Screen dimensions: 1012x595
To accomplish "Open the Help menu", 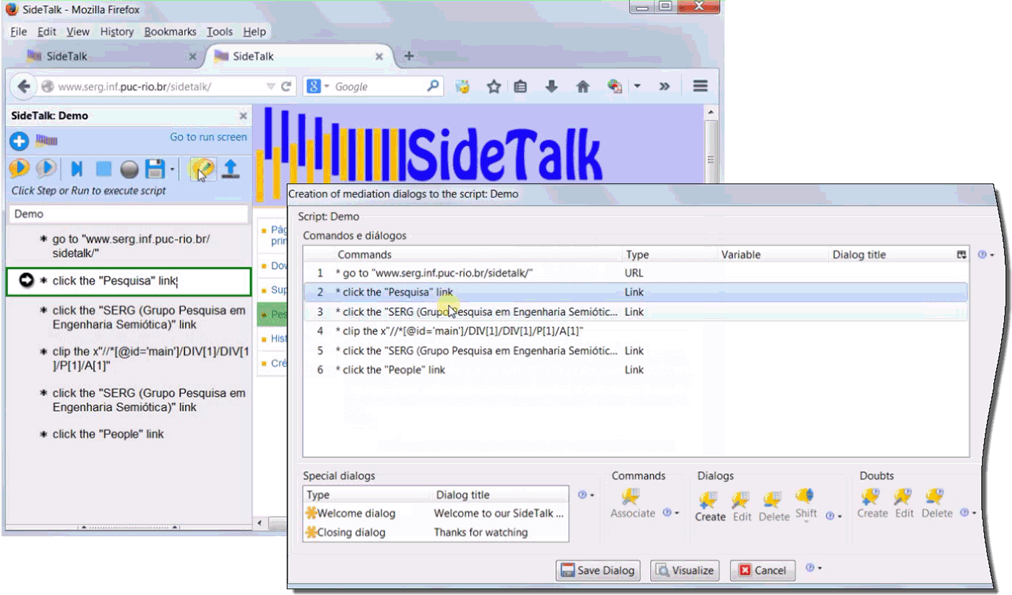I will 254,32.
